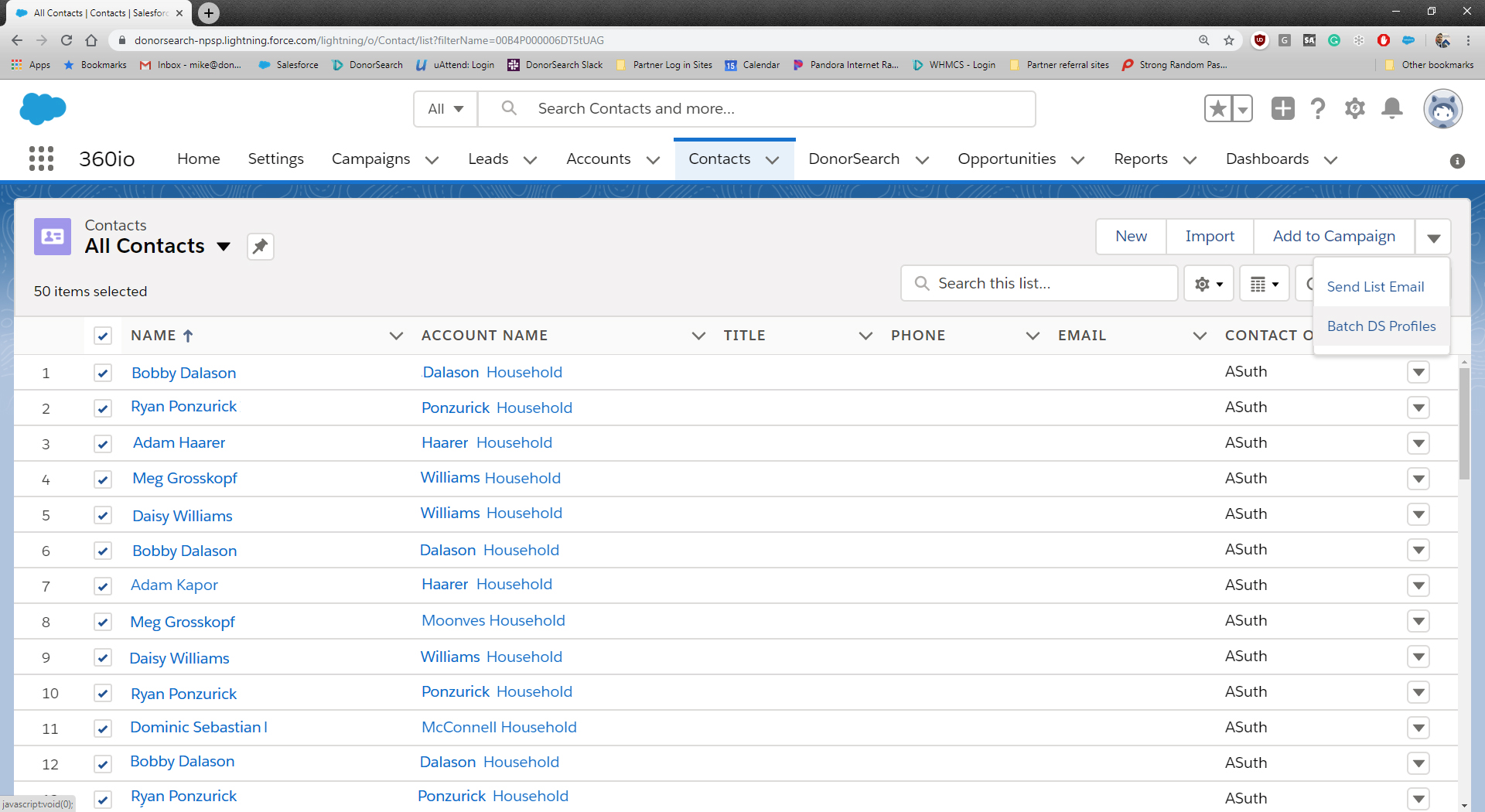Open the list view controls gear
Viewport: 1485px width, 812px height.
point(1208,285)
